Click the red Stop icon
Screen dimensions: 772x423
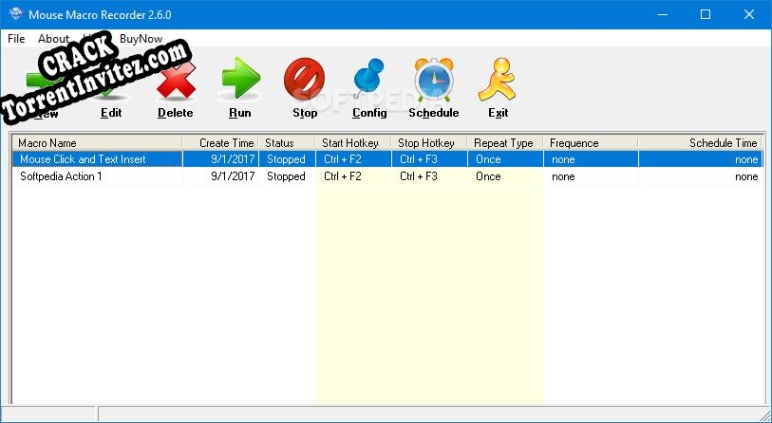[304, 79]
